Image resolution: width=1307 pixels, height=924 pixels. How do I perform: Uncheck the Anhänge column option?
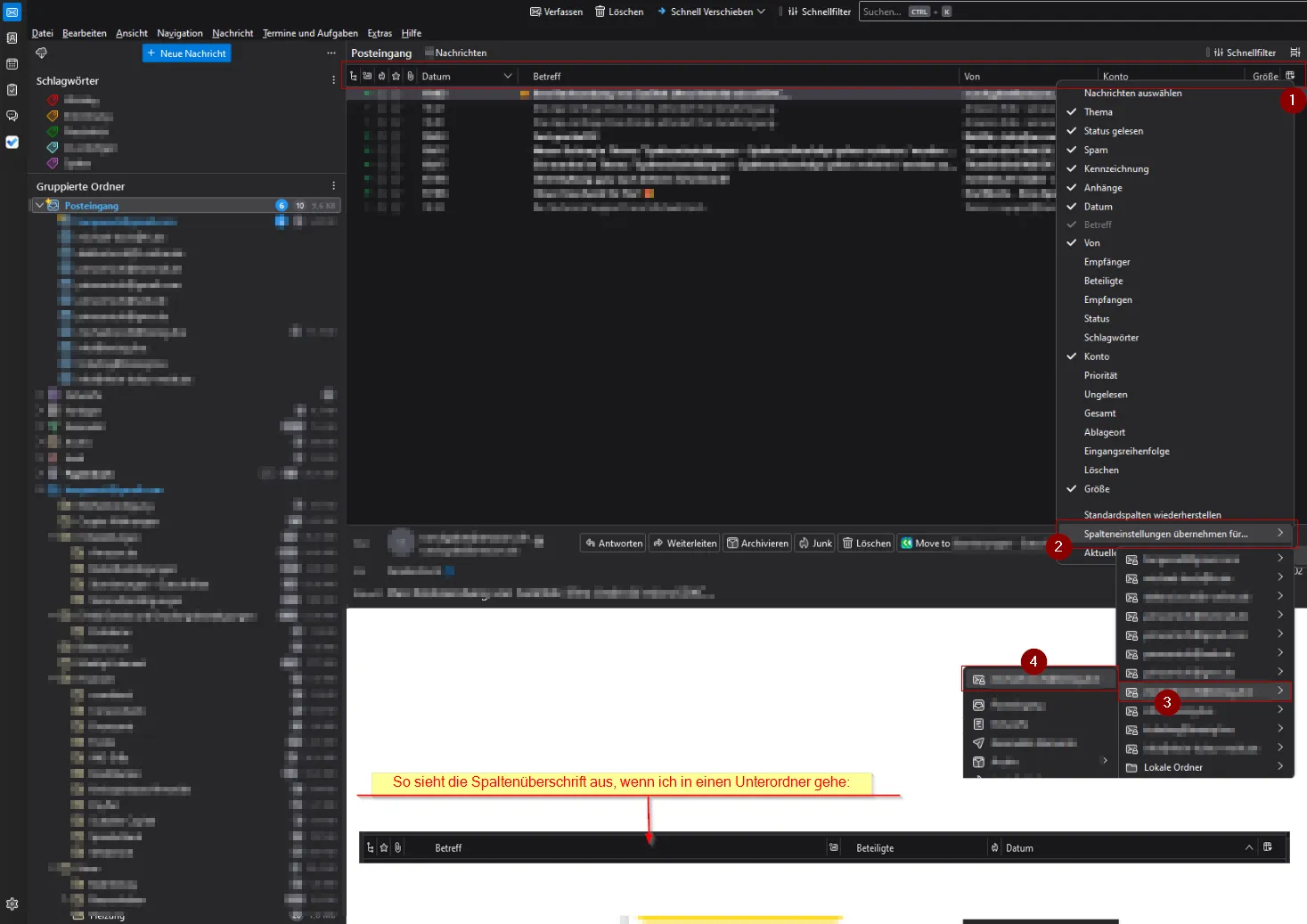tap(1102, 187)
